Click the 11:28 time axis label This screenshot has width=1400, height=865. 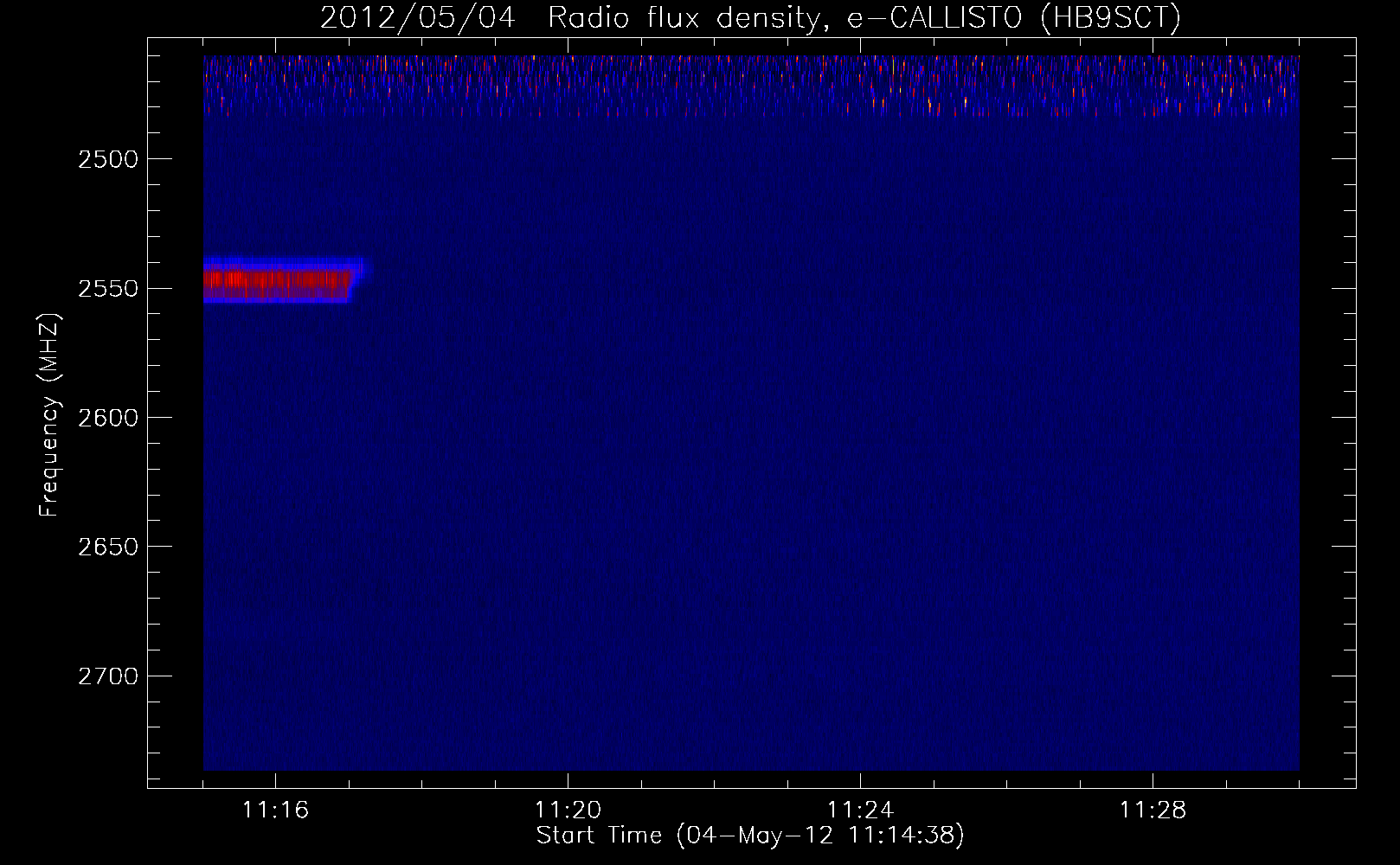(x=1153, y=811)
